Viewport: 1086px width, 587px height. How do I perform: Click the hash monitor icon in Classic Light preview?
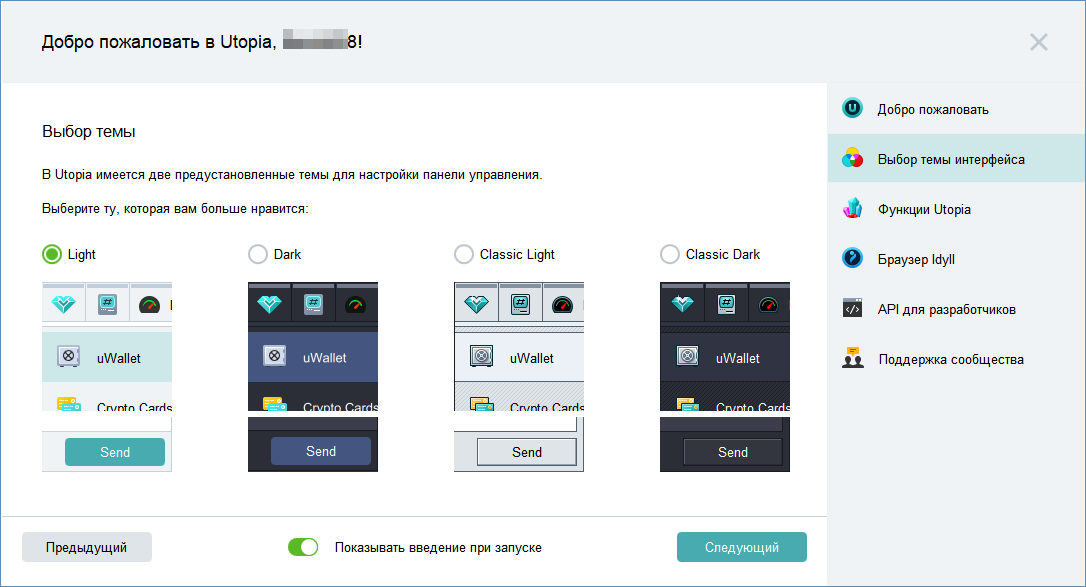tap(520, 304)
